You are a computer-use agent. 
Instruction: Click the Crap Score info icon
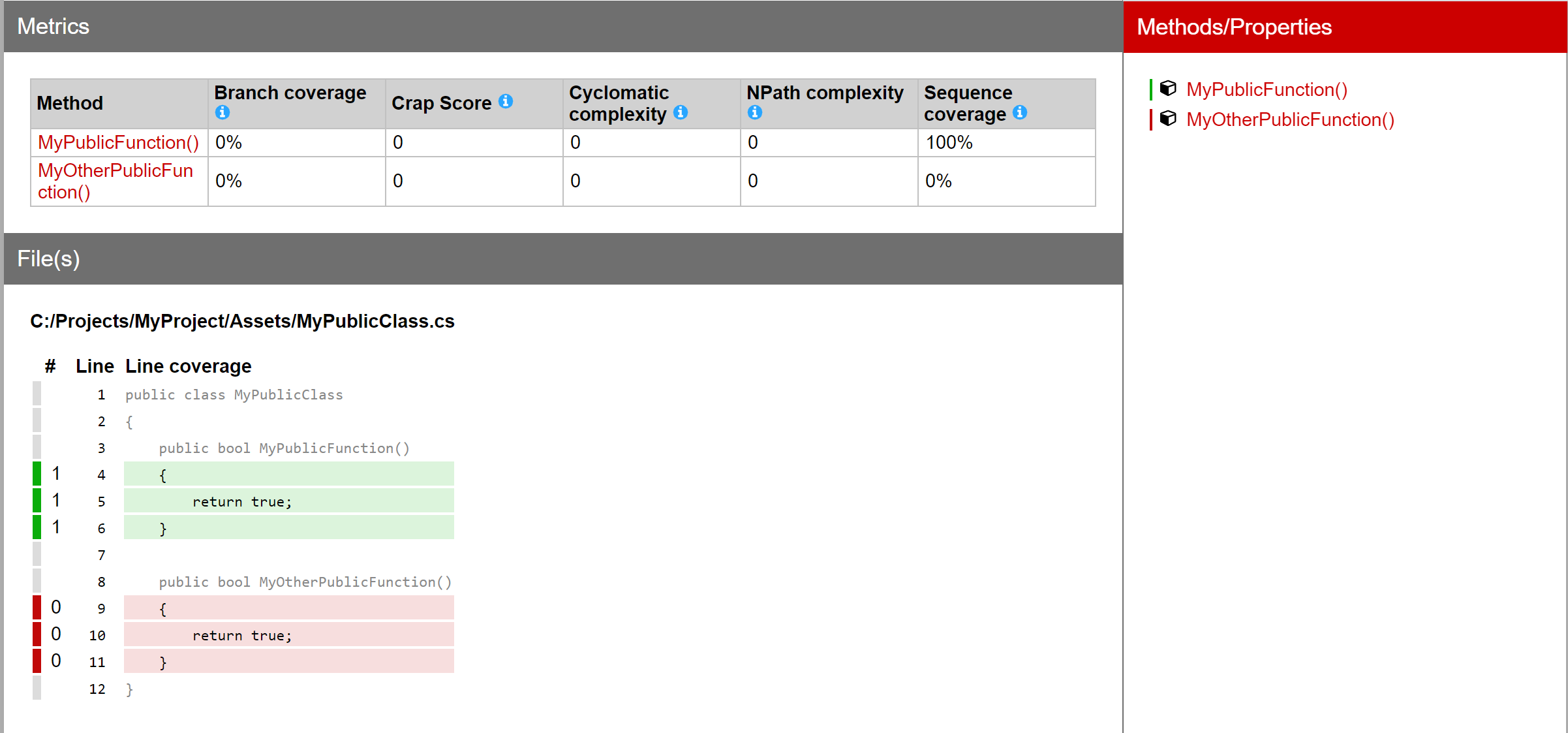click(507, 101)
